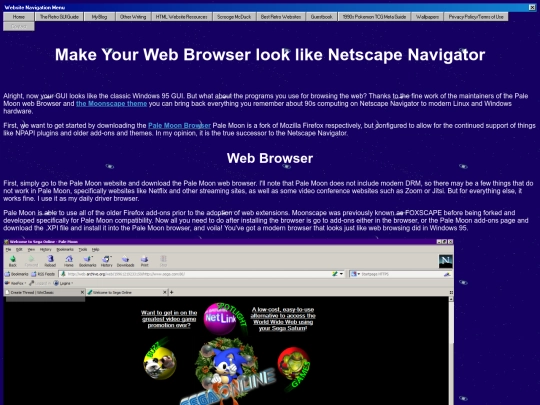Open the Edit menu in Pale Moon
Image resolution: width=540 pixels, height=405 pixels.
[19, 249]
